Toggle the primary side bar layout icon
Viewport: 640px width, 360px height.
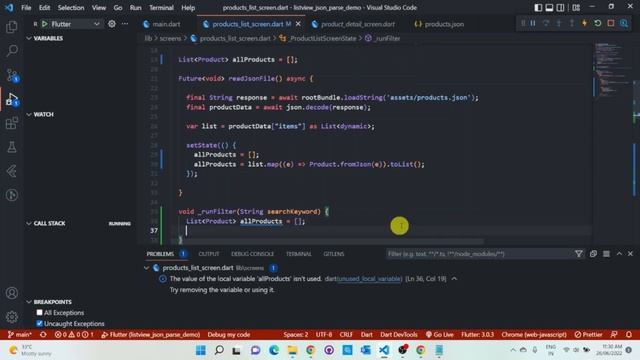(x=538, y=7)
